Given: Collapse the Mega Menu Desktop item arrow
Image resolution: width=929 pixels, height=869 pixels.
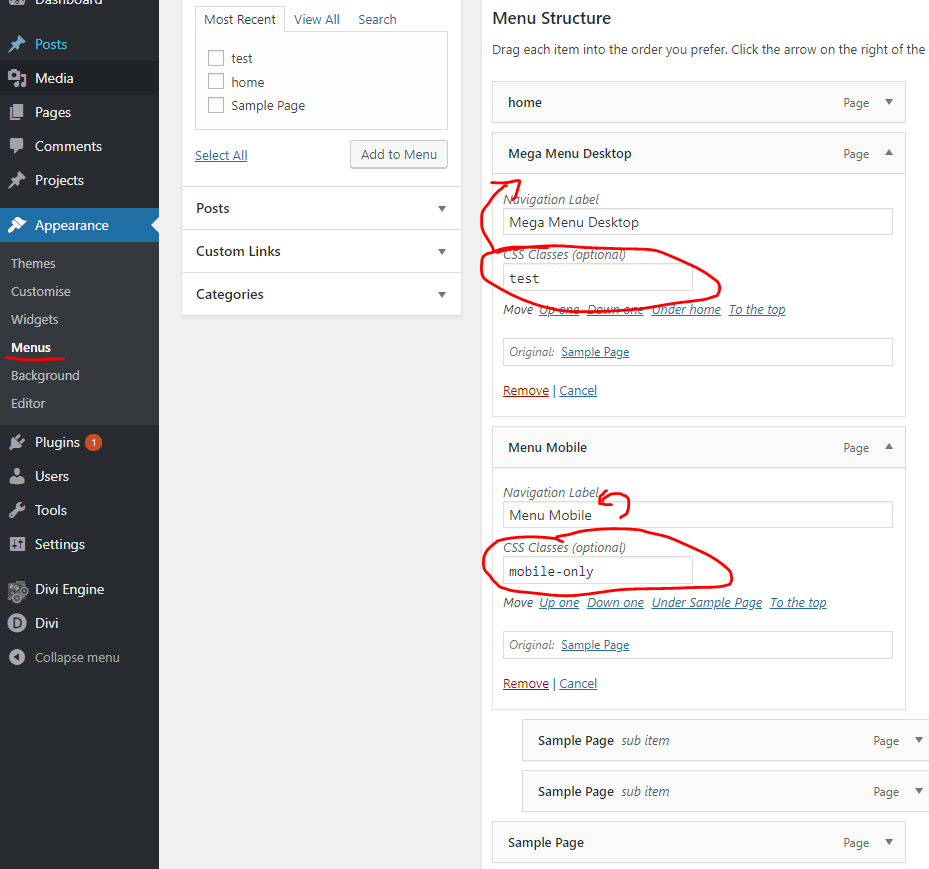Looking at the screenshot, I should 889,153.
